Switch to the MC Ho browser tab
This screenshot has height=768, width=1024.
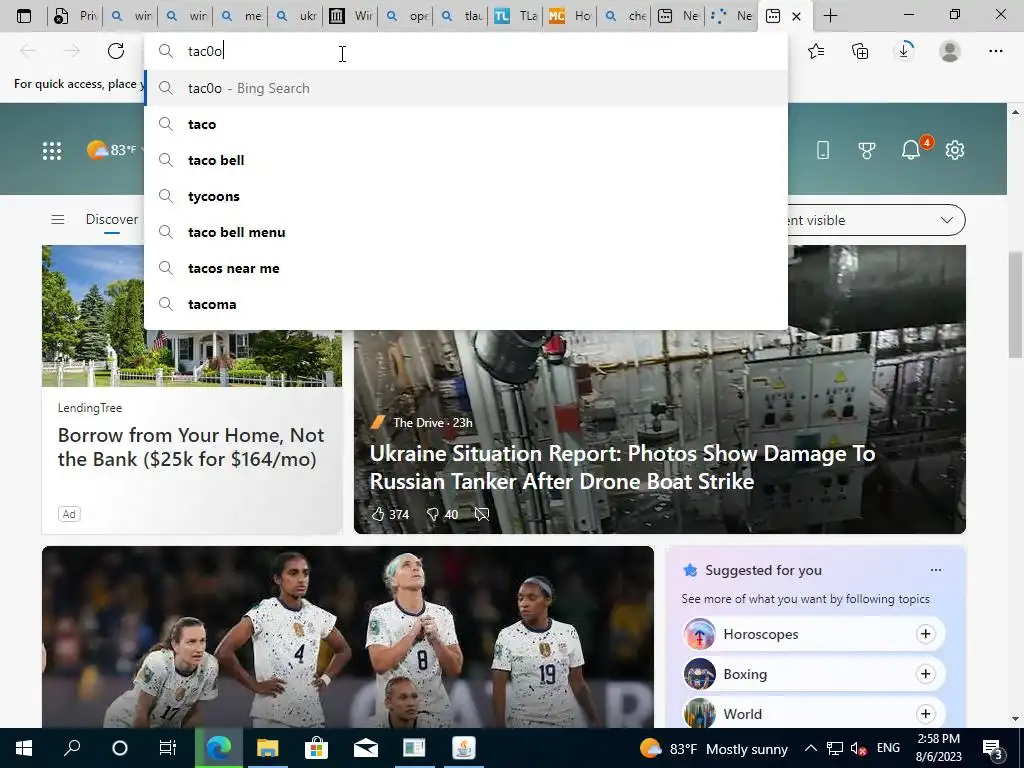(571, 16)
